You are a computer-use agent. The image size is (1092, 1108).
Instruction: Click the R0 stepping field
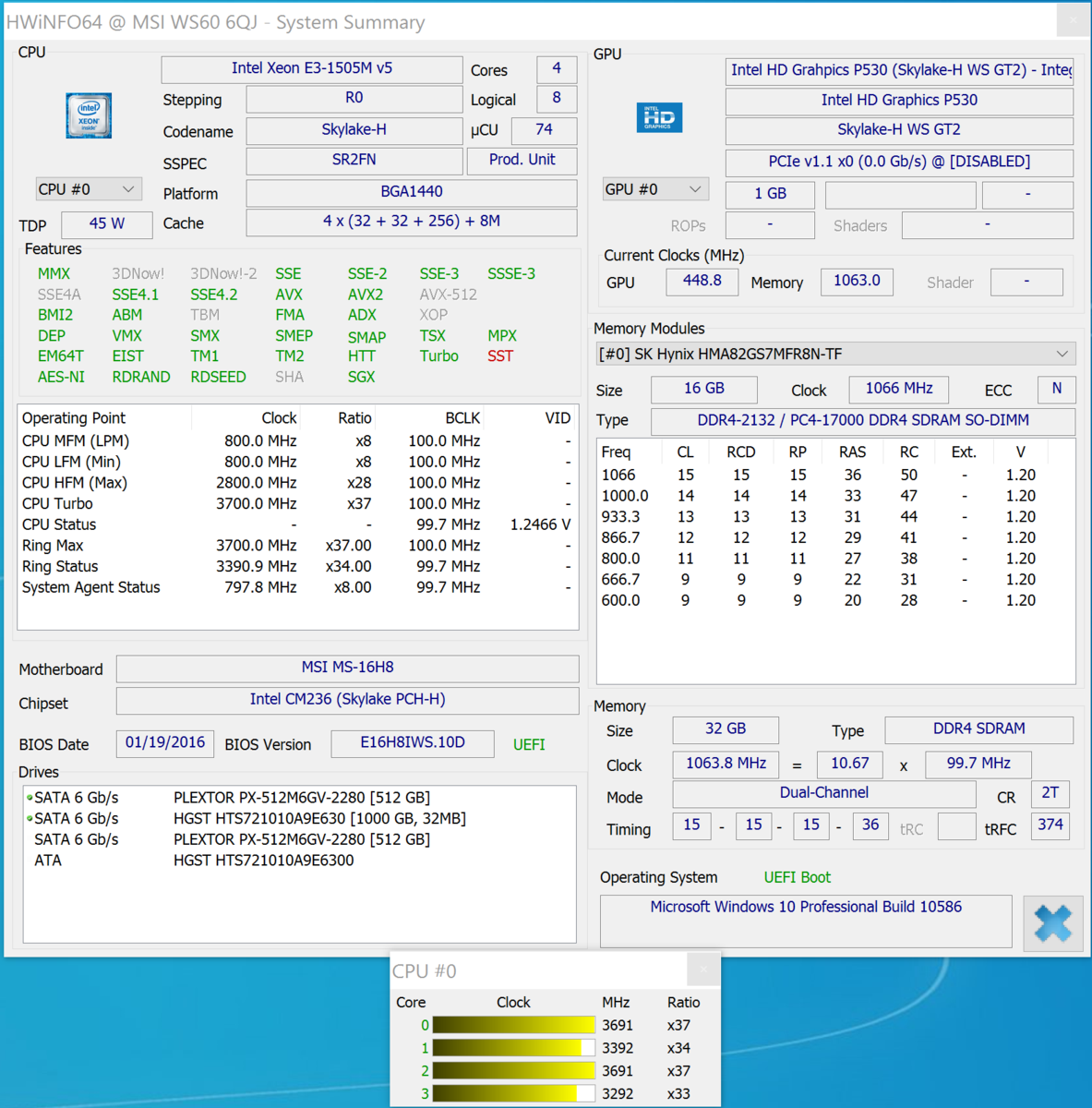point(354,98)
